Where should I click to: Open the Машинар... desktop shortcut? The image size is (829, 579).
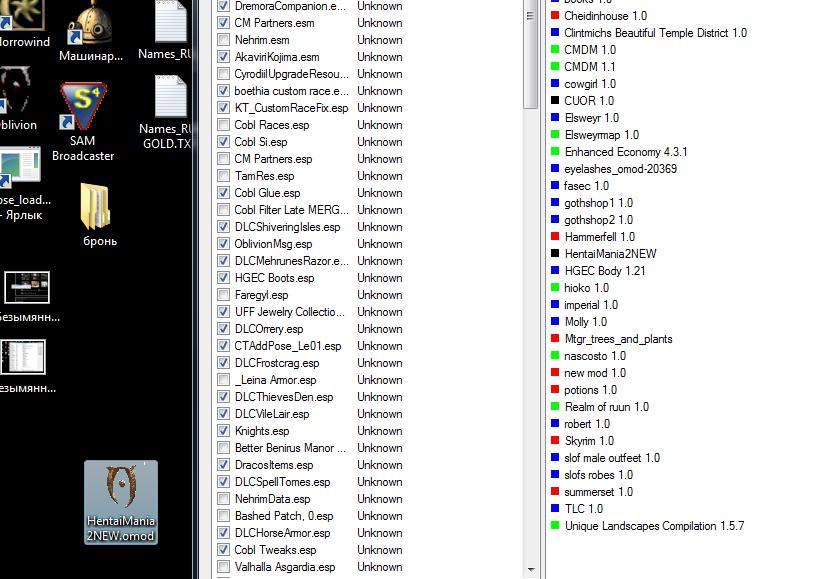(91, 31)
